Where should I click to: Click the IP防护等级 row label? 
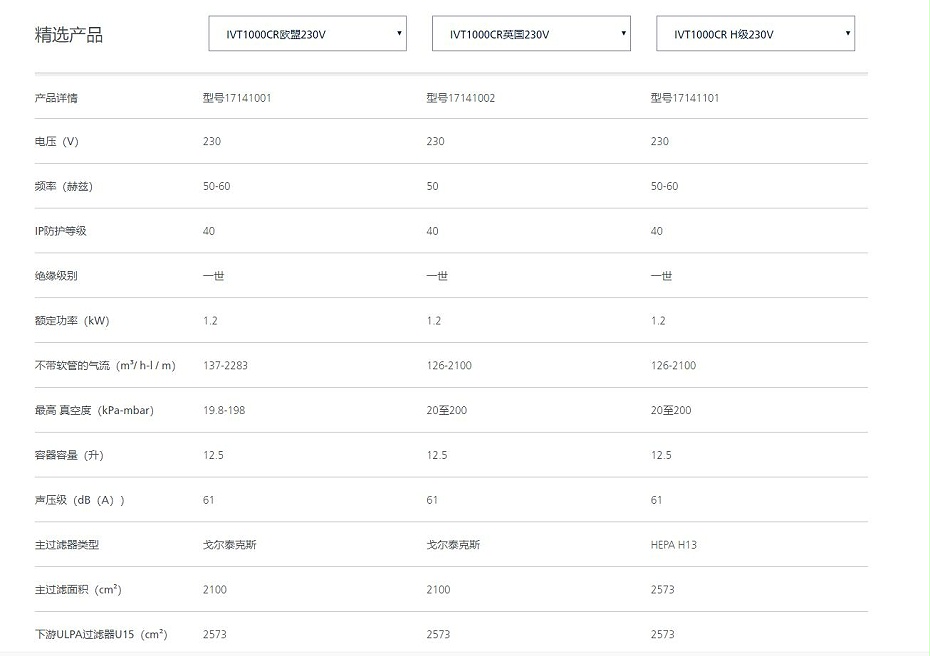tap(60, 231)
